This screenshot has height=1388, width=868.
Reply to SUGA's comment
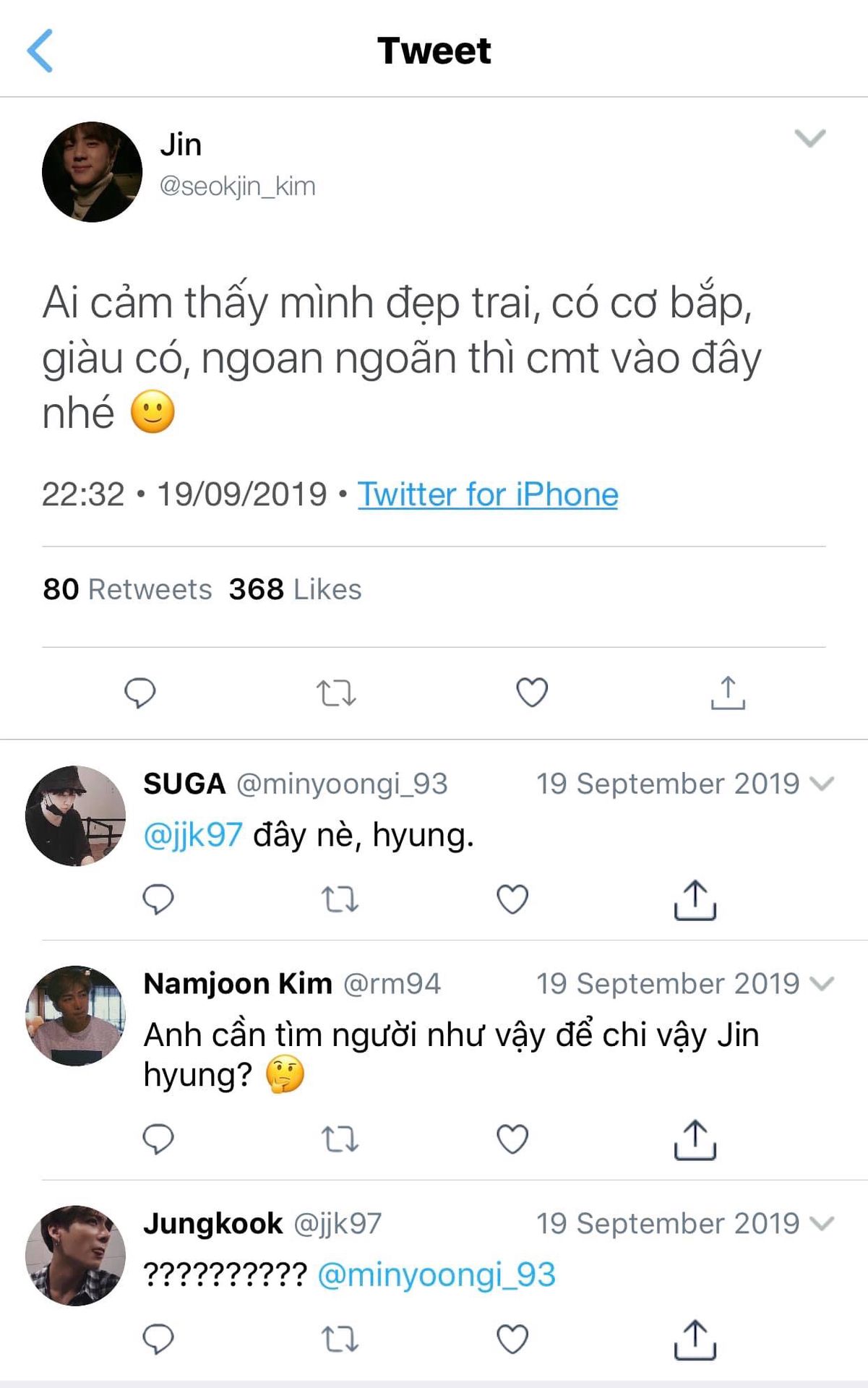click(158, 900)
